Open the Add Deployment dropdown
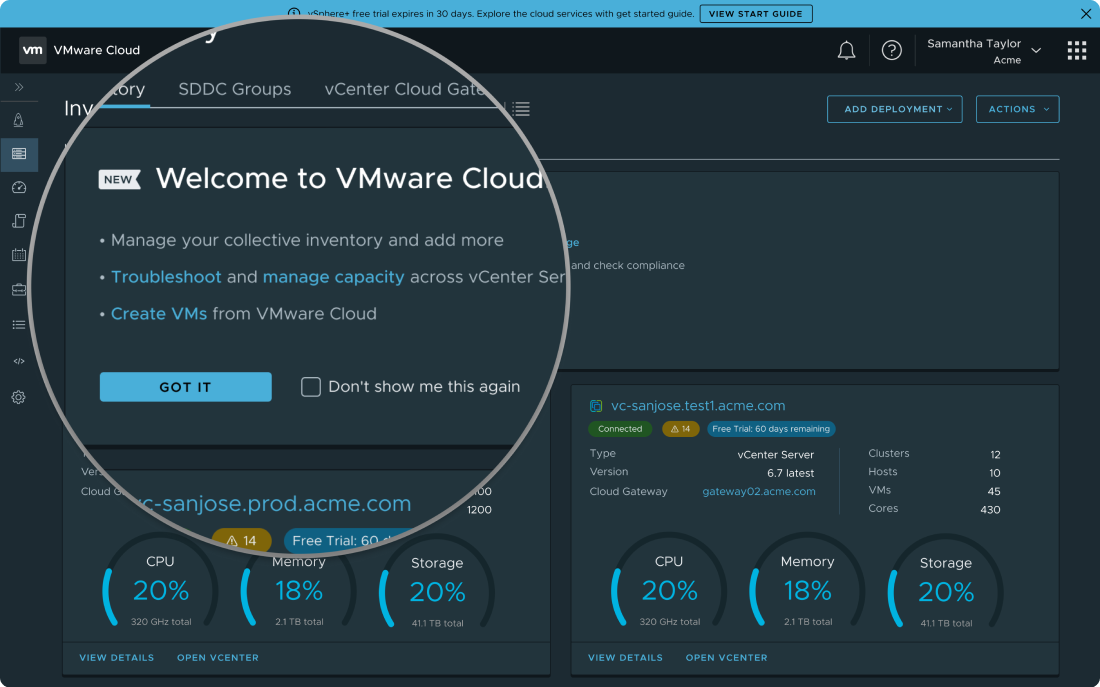1100x687 pixels. click(x=894, y=109)
